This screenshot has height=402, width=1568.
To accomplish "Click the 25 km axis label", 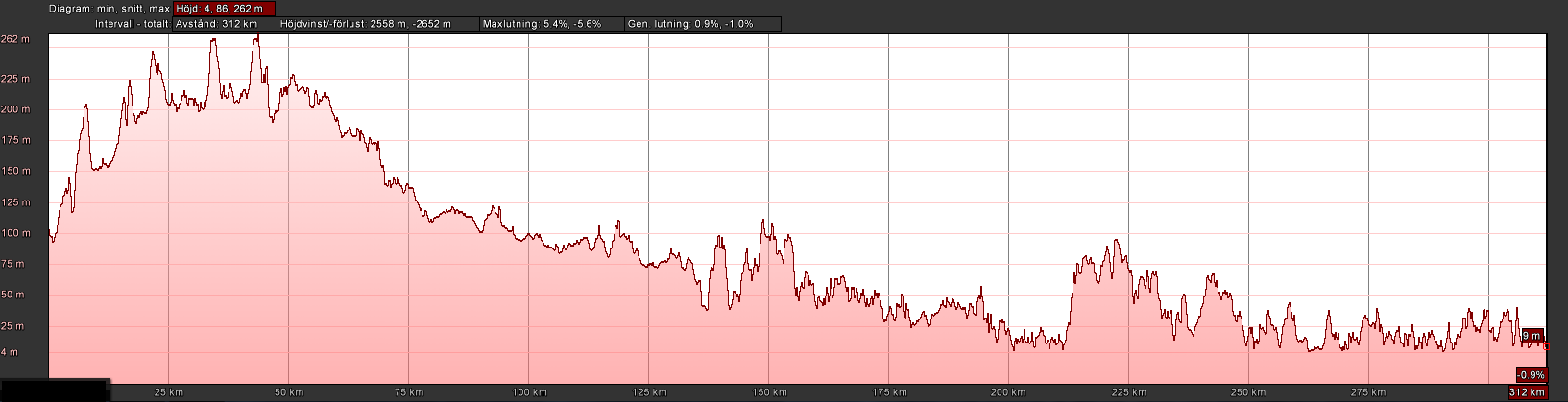I will (x=169, y=392).
